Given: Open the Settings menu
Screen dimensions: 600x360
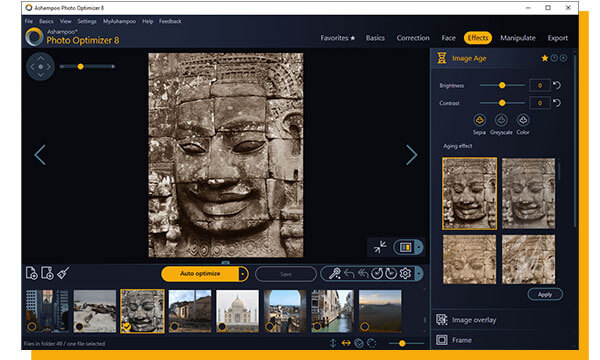Looking at the screenshot, I should coord(87,21).
